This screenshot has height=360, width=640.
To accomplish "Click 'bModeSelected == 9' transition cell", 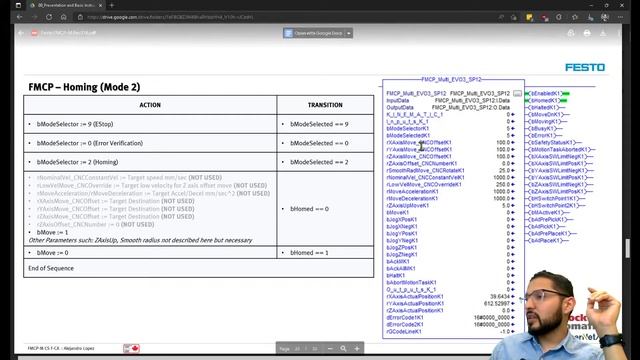I will (x=325, y=124).
